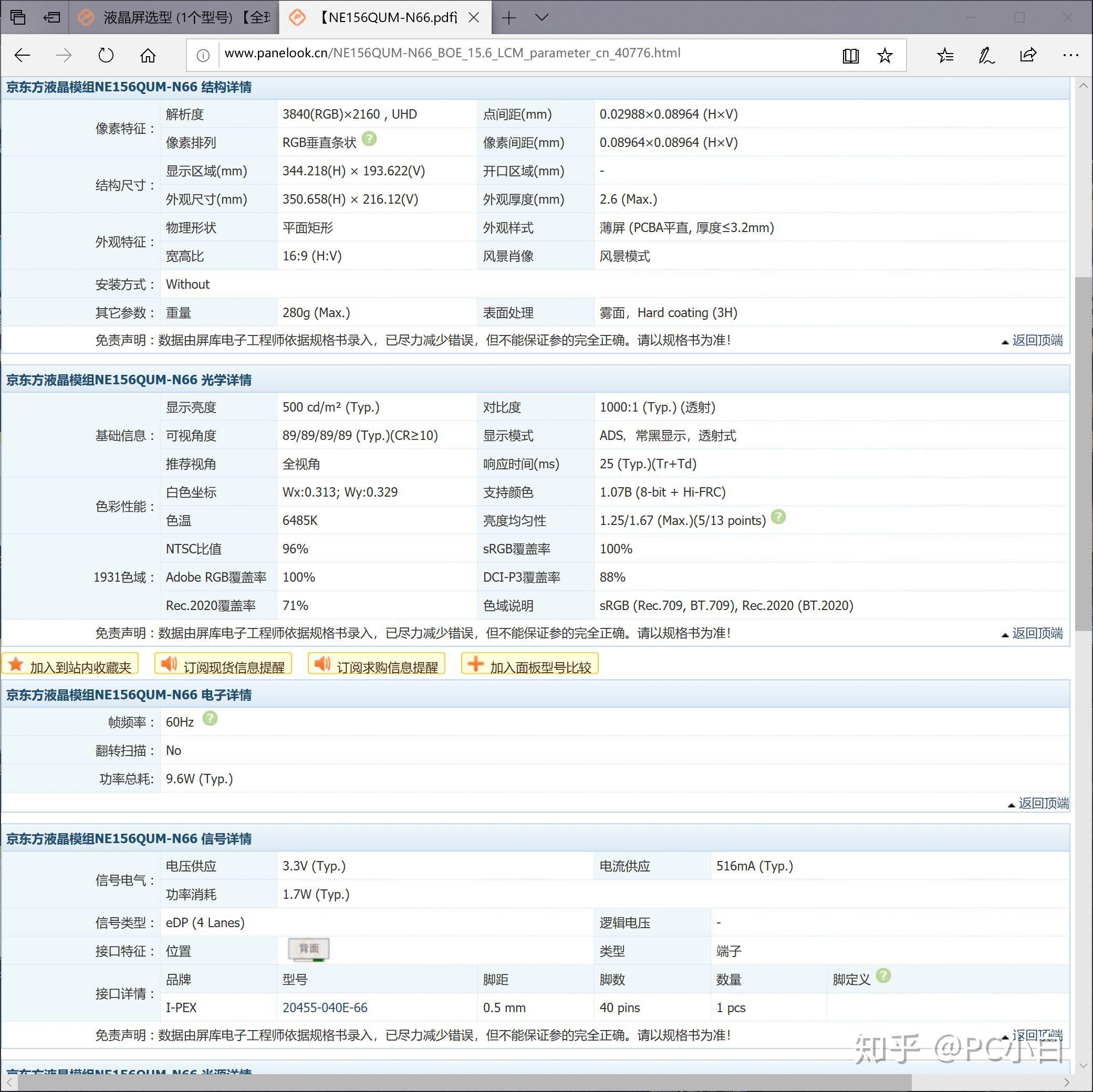The image size is (1093, 1092).
Task: Open the web notes pen tool
Action: pyautogui.click(x=987, y=56)
